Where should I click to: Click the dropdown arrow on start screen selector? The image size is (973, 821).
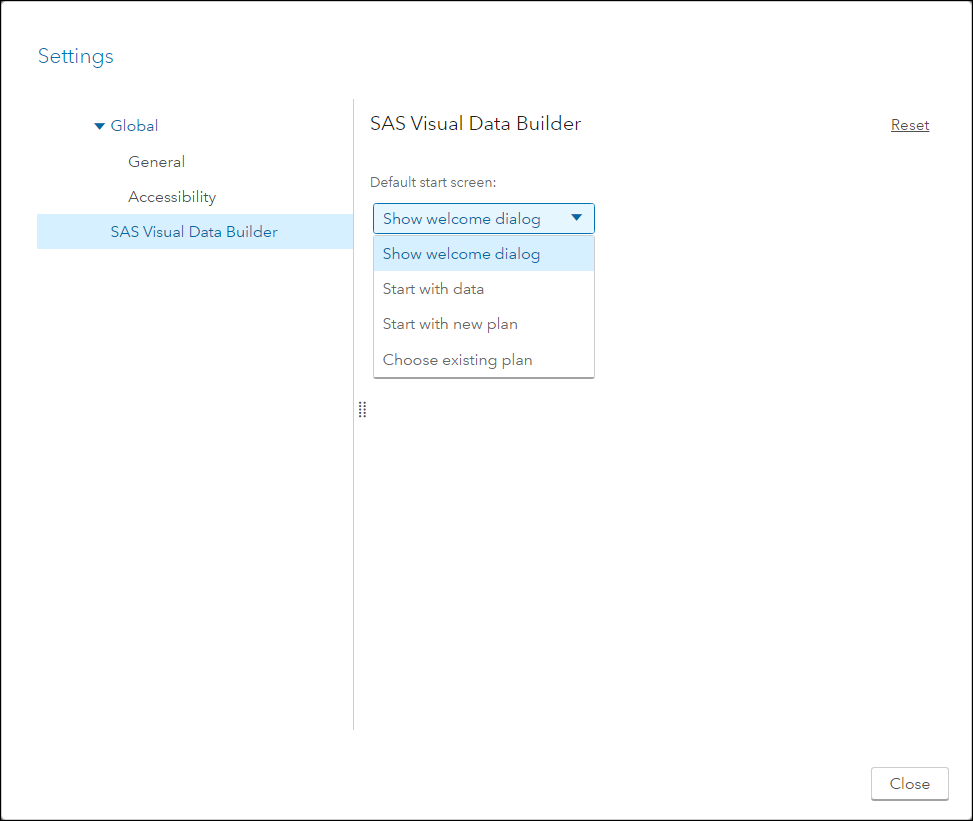click(576, 218)
